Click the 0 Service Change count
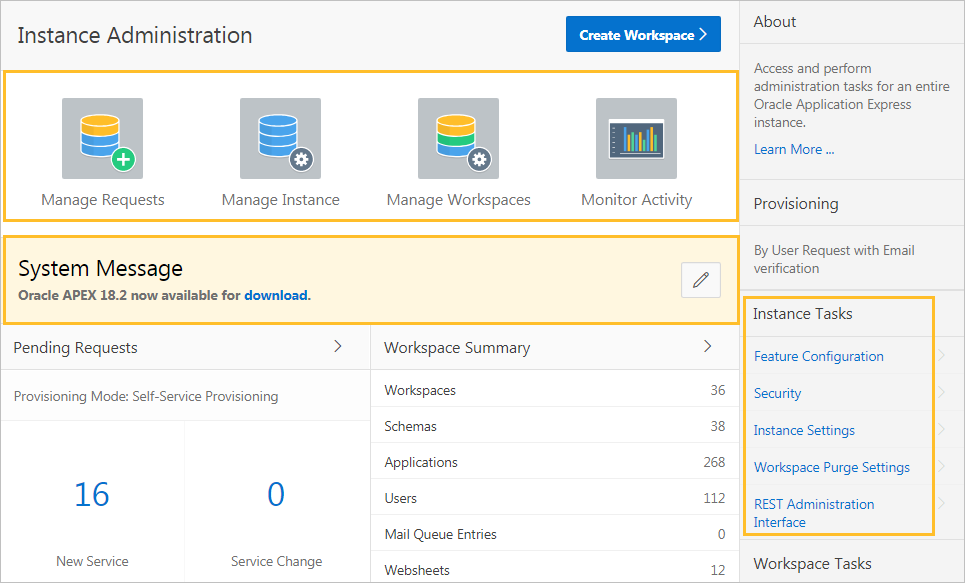Viewport: 965px width, 583px height. 276,494
